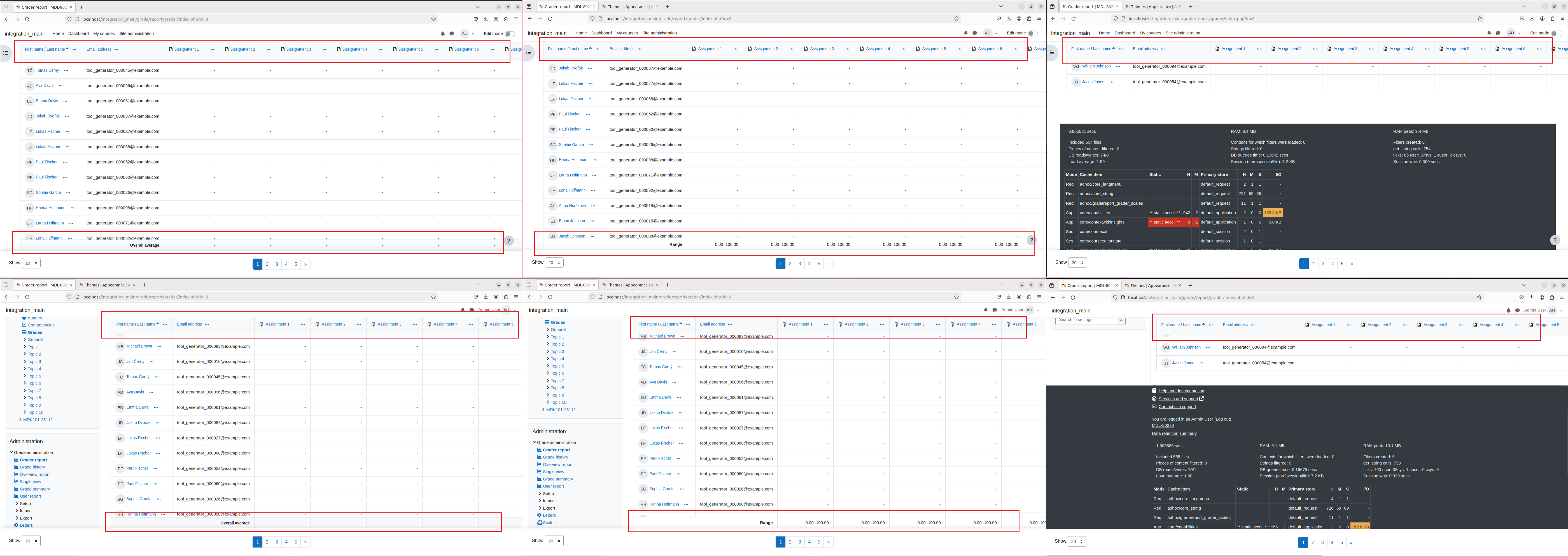Open Site administration in the top-left window
Viewport: 1568px width, 560px height.
136,34
